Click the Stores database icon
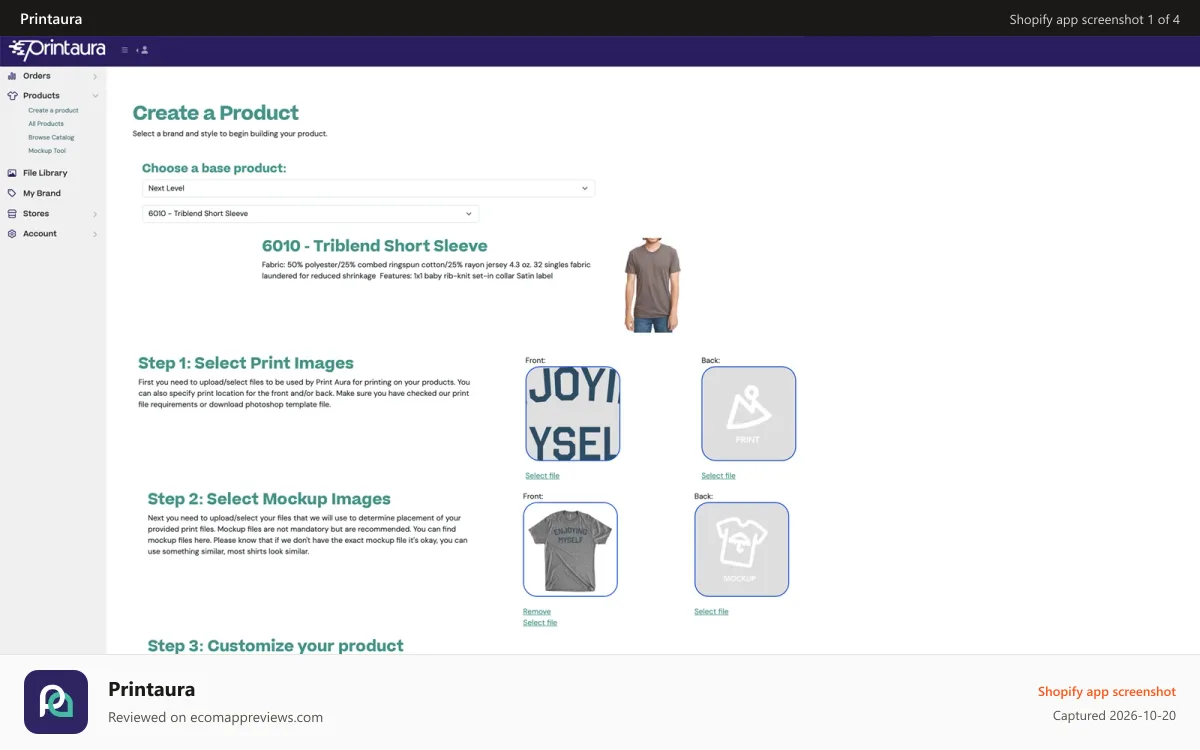Screen dimensions: 1200x750 (12, 214)
